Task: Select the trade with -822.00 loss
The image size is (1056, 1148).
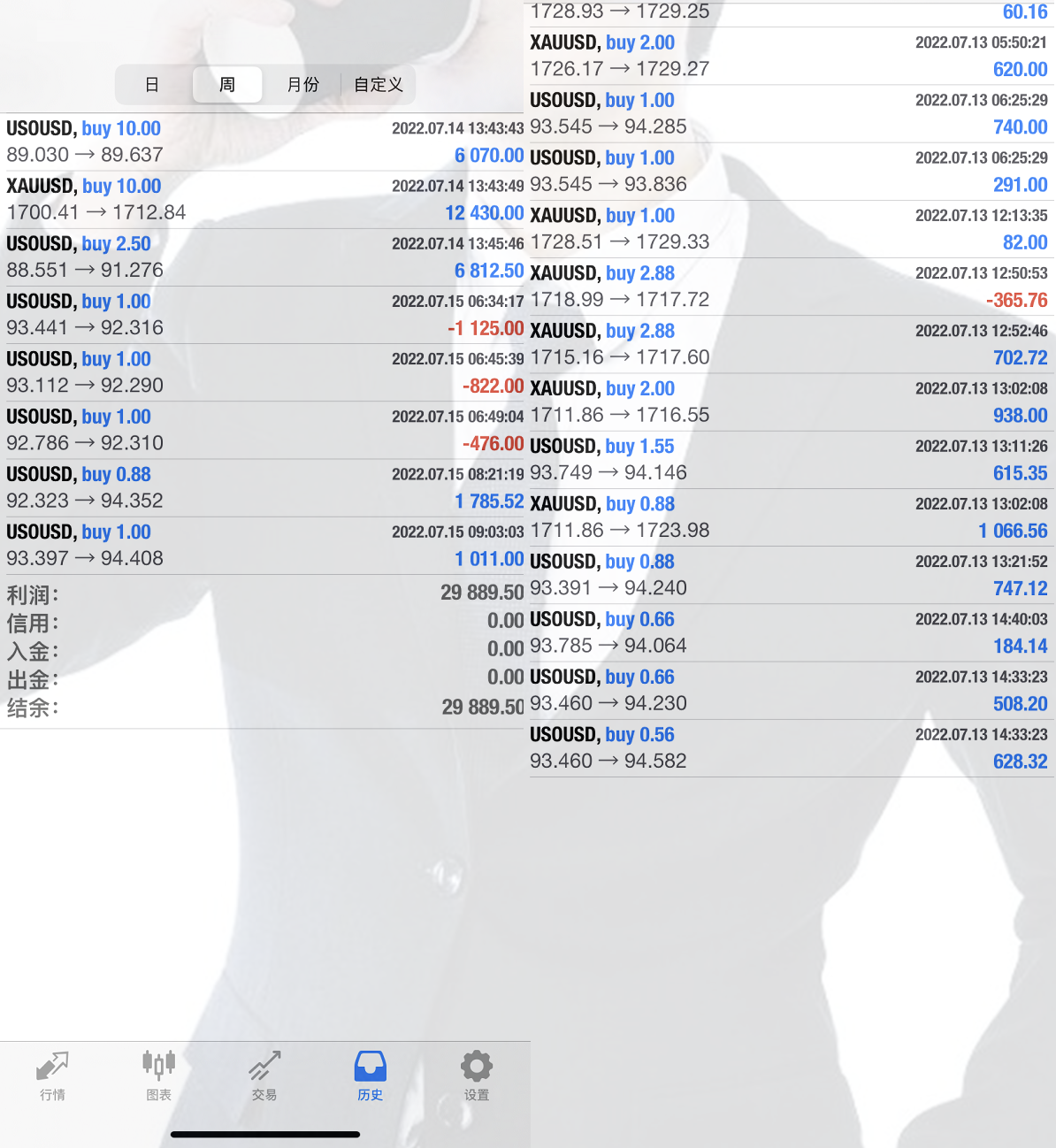Action: [x=265, y=372]
